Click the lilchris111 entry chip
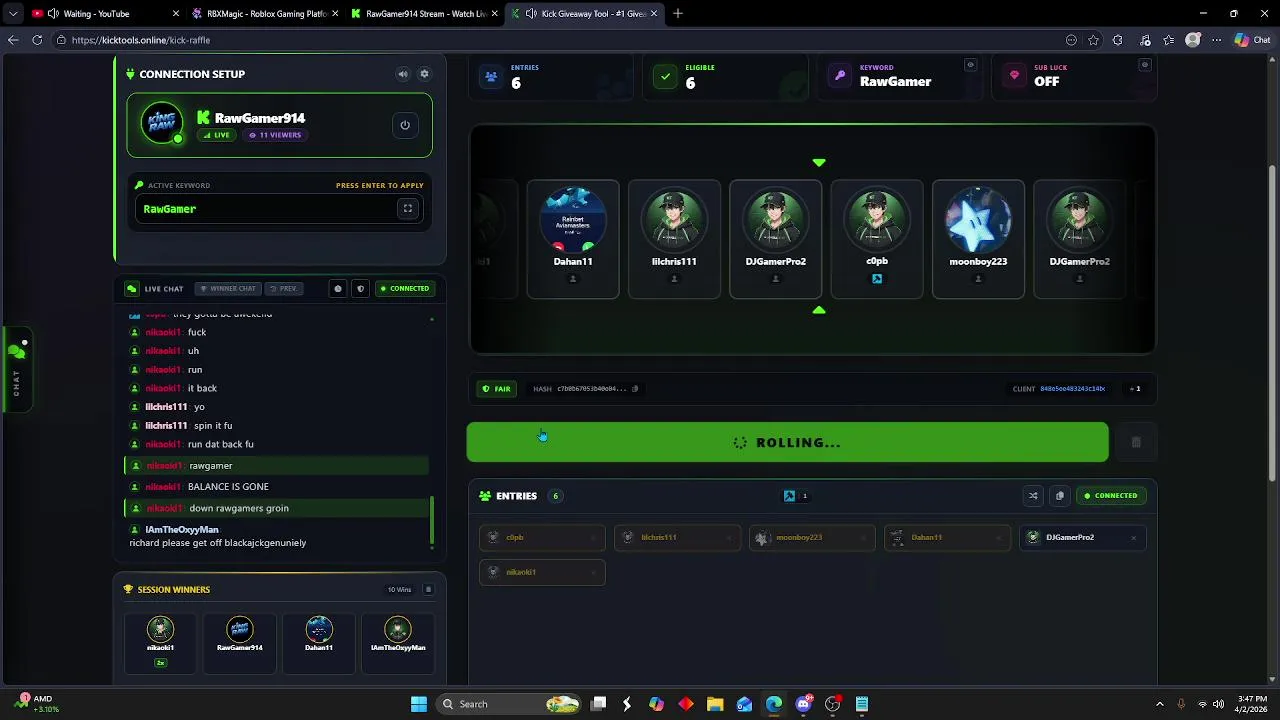This screenshot has height=720, width=1280. pos(677,538)
